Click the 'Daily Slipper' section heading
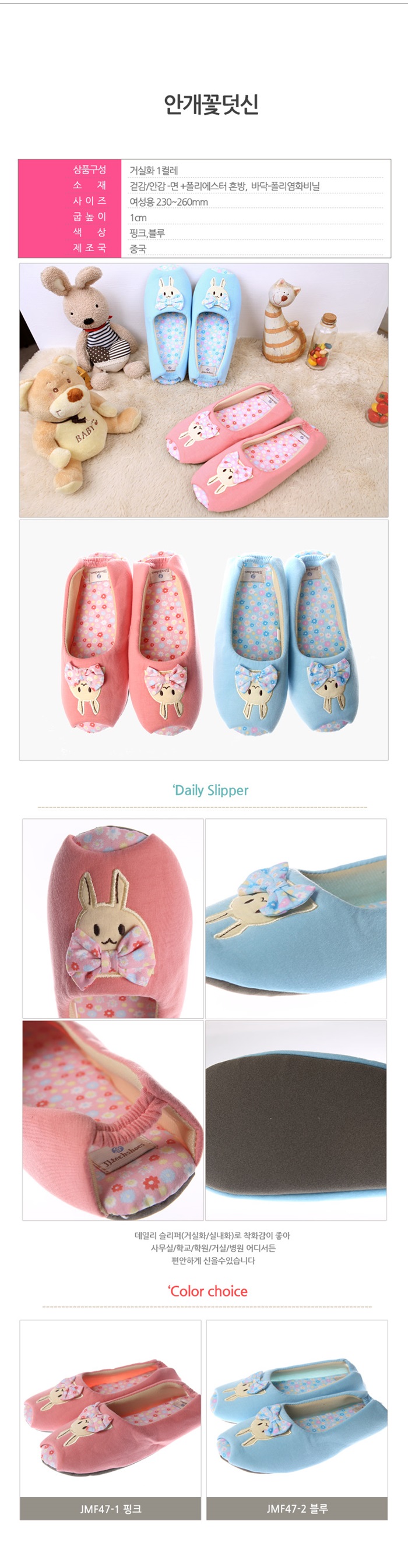 [210, 790]
